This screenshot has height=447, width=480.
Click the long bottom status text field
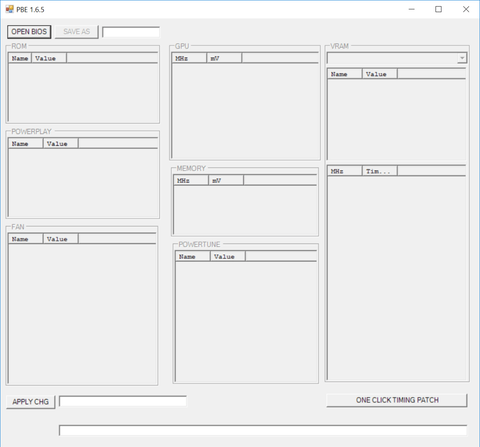pos(263,430)
